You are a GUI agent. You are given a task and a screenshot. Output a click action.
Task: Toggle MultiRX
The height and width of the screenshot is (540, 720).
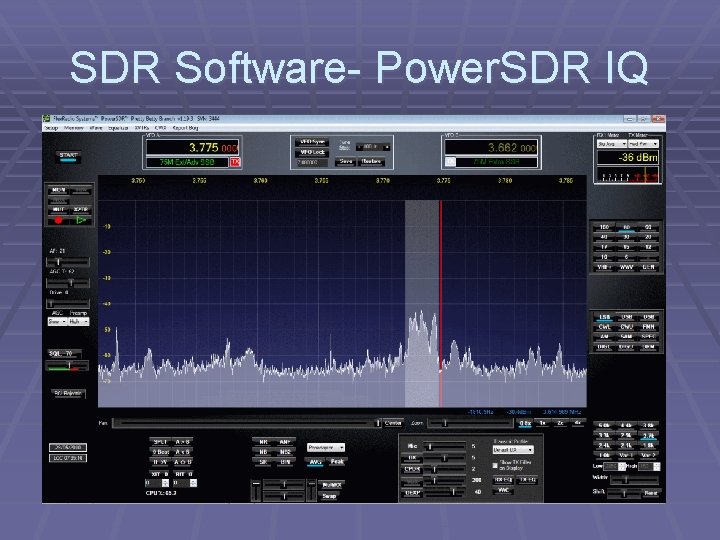coord(331,485)
